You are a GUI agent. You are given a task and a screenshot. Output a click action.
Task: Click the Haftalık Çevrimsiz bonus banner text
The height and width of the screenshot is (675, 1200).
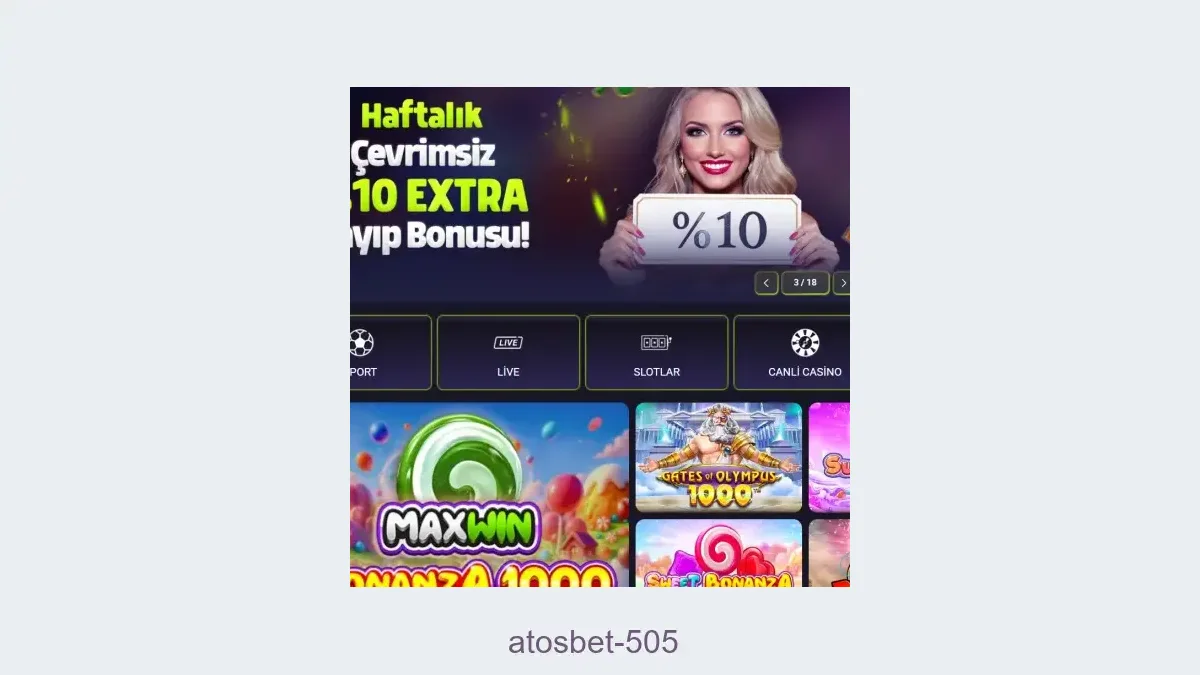440,176
